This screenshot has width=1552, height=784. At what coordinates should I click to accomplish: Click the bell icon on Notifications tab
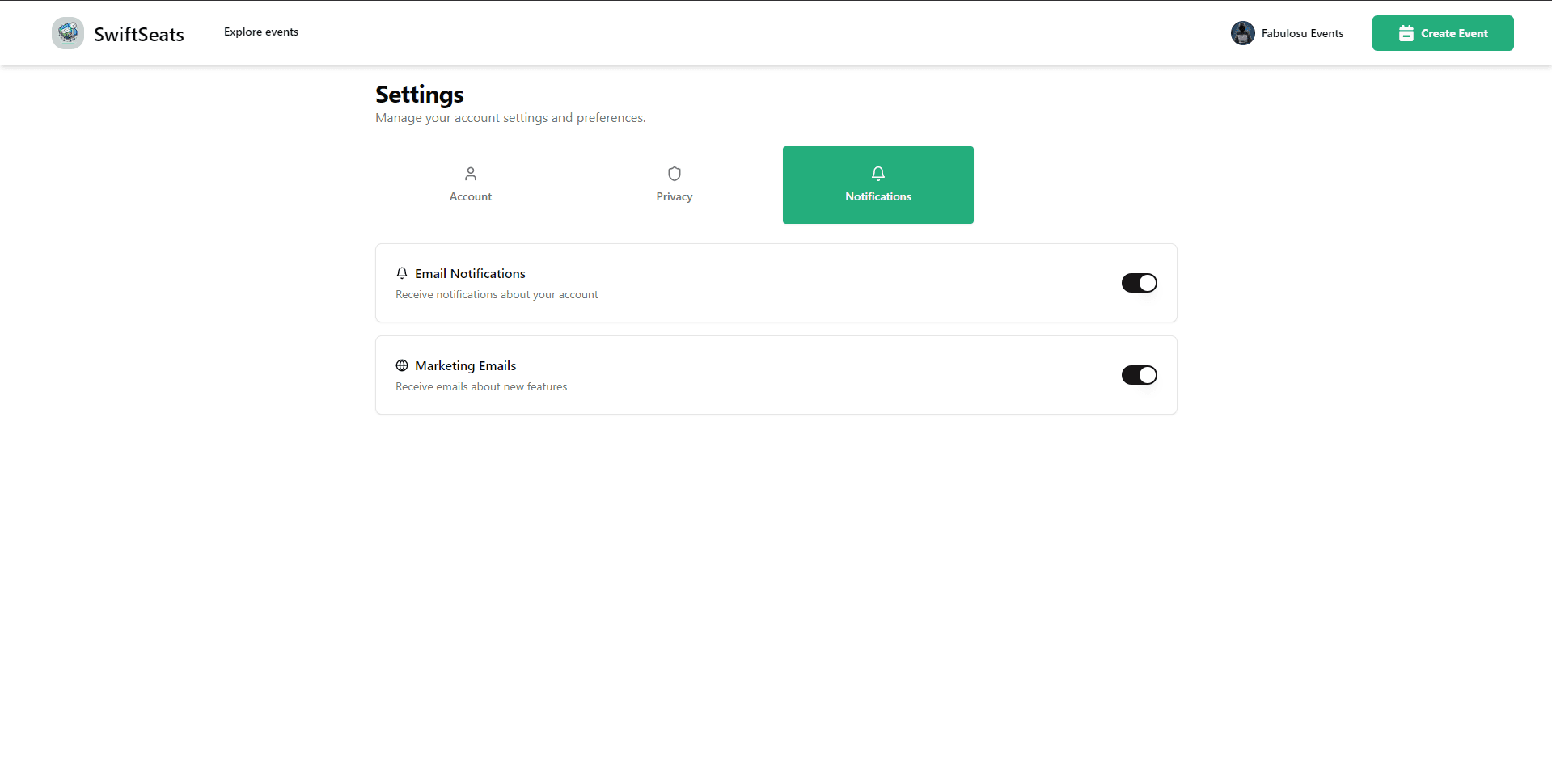click(877, 173)
